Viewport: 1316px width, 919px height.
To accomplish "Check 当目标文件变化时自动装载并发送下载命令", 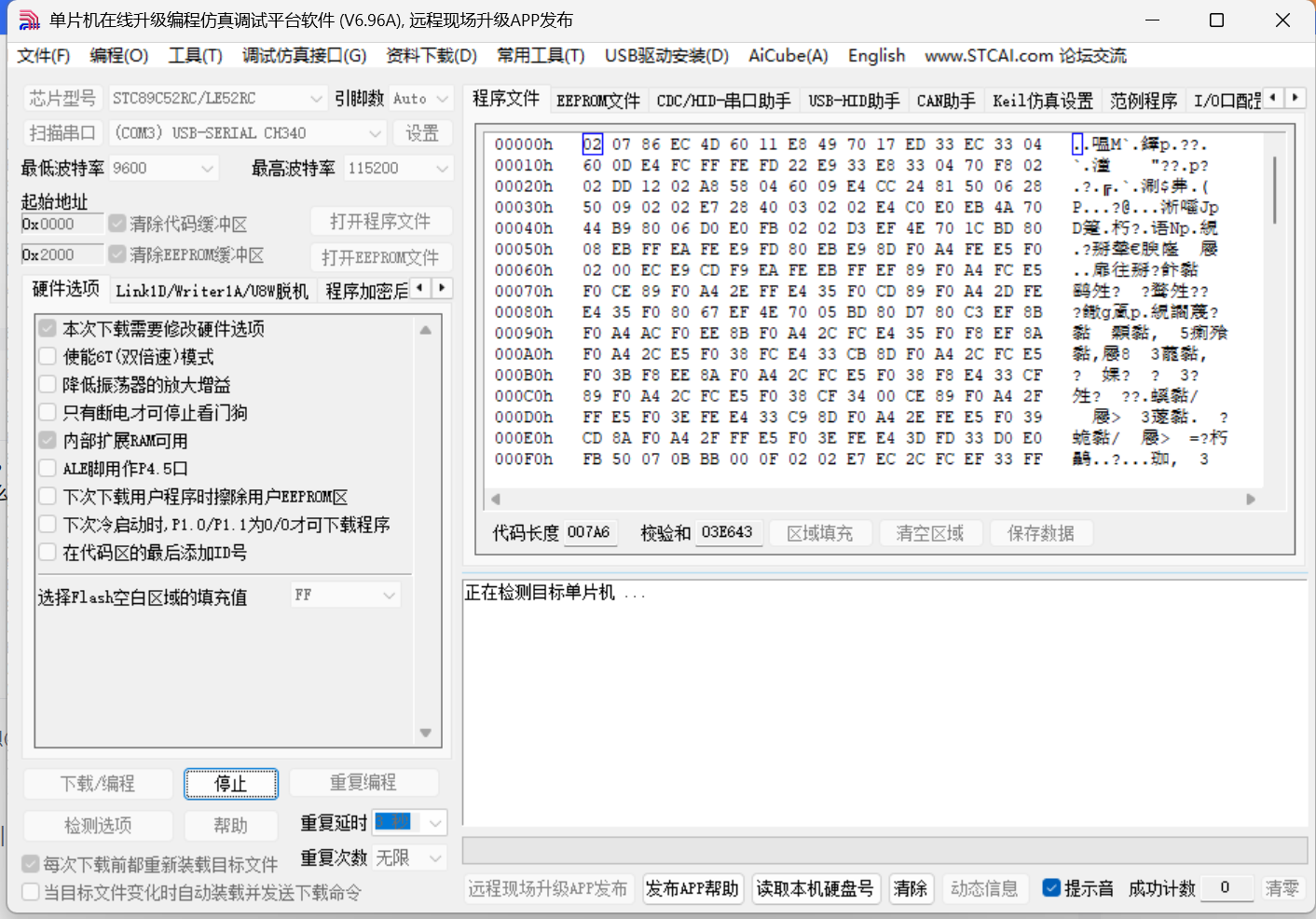I will pos(31,892).
